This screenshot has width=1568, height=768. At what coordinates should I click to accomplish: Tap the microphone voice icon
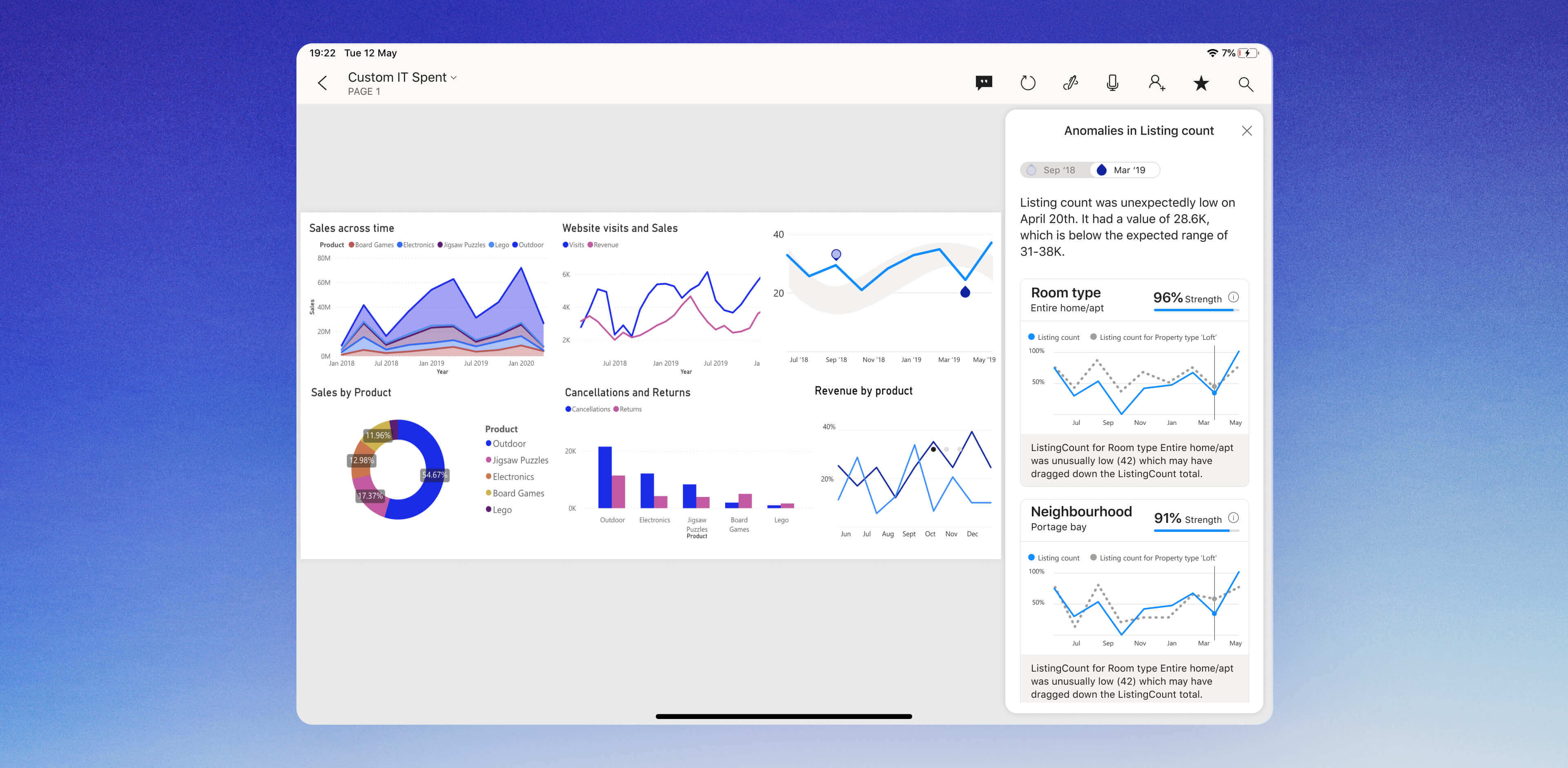click(1112, 83)
